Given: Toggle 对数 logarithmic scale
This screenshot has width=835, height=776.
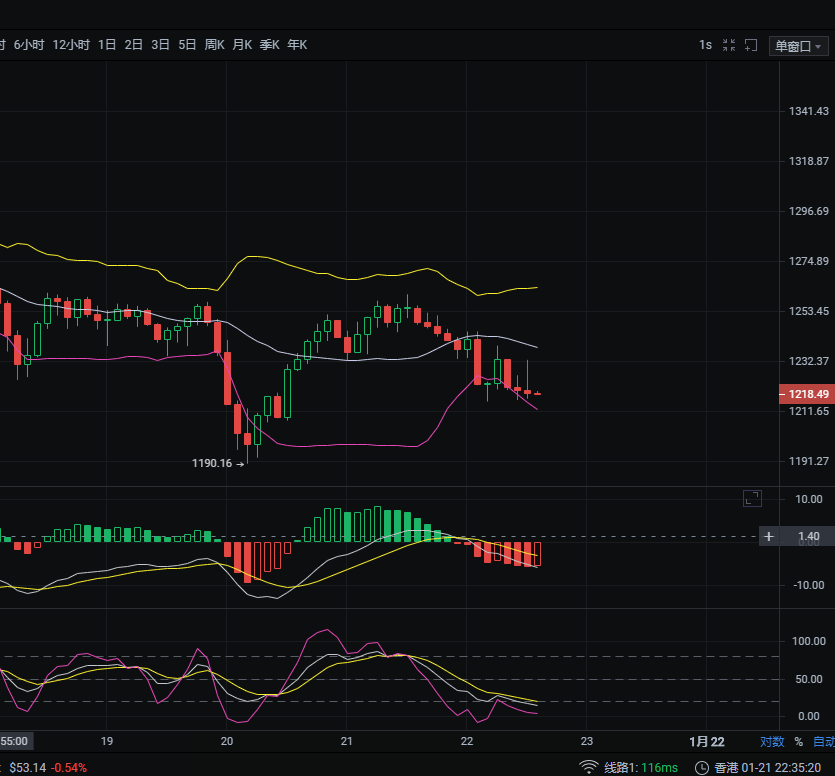Looking at the screenshot, I should [x=772, y=742].
